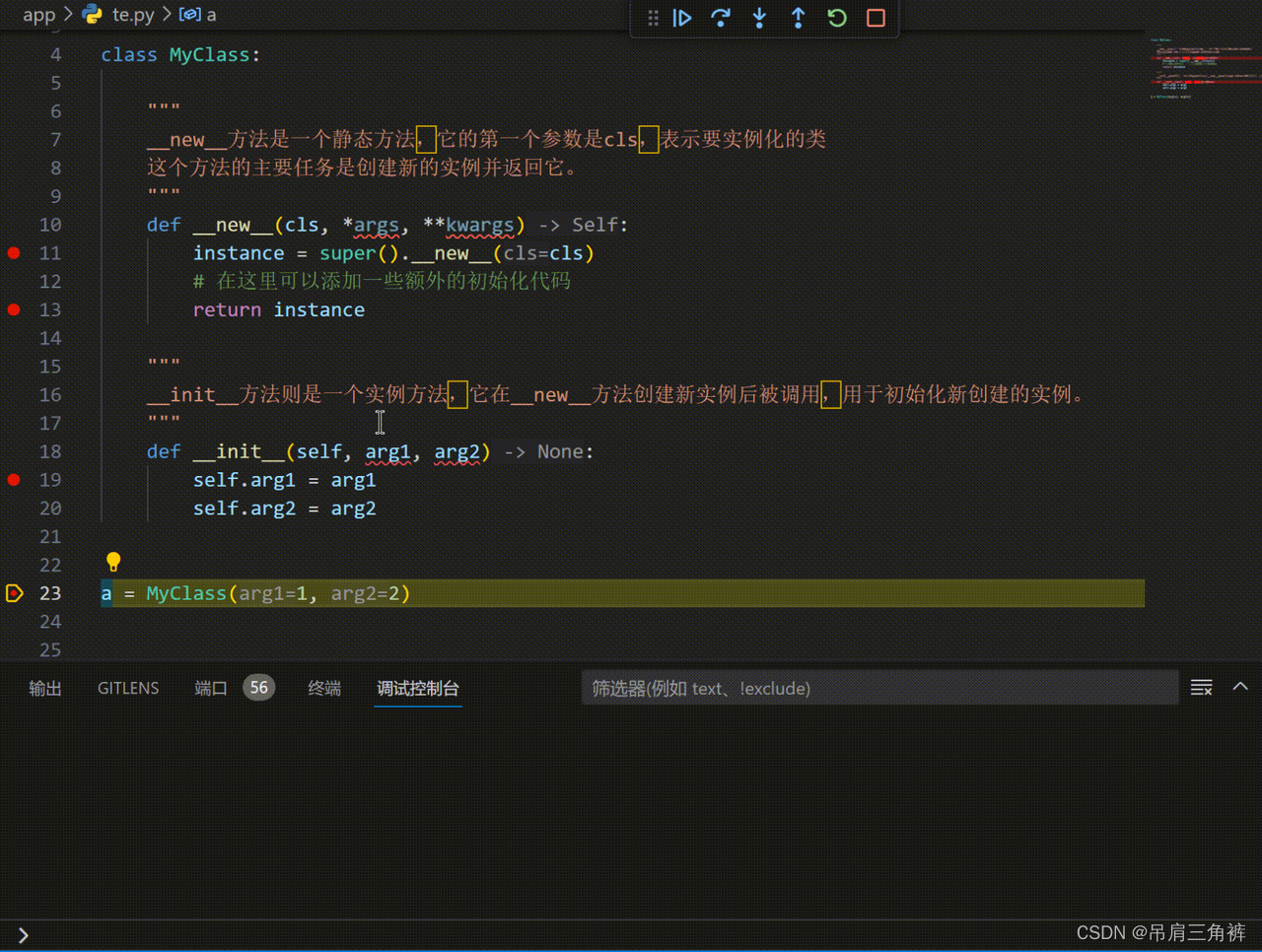Click the self.arg2 = arg2 line
The height and width of the screenshot is (952, 1262).
(284, 509)
